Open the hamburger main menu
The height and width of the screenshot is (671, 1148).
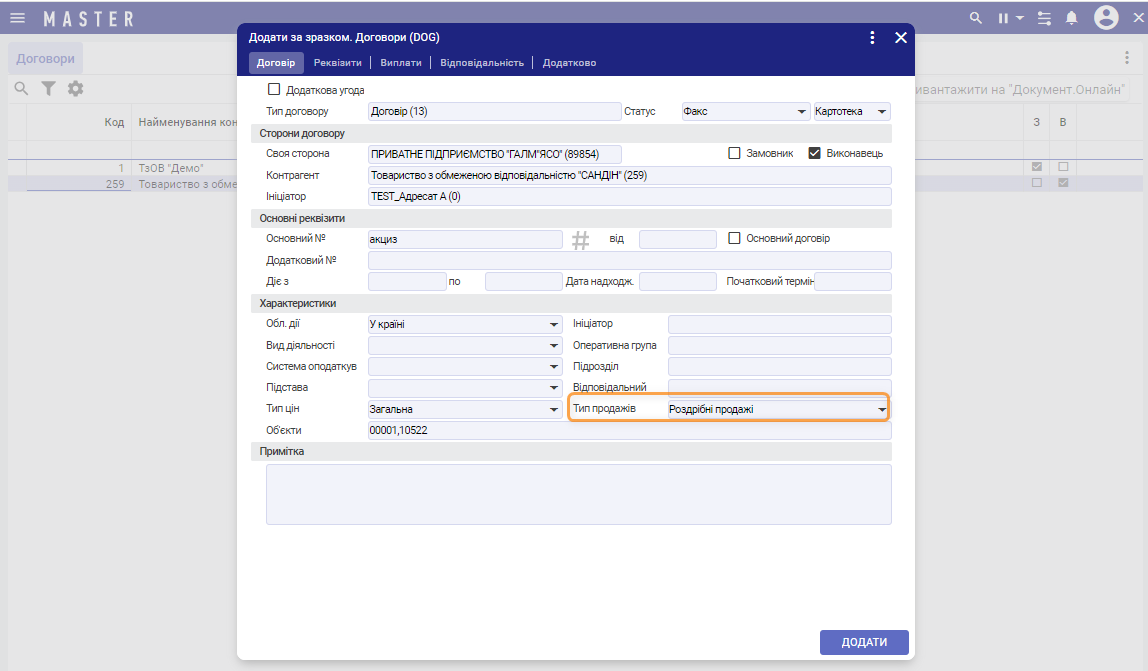click(x=17, y=18)
